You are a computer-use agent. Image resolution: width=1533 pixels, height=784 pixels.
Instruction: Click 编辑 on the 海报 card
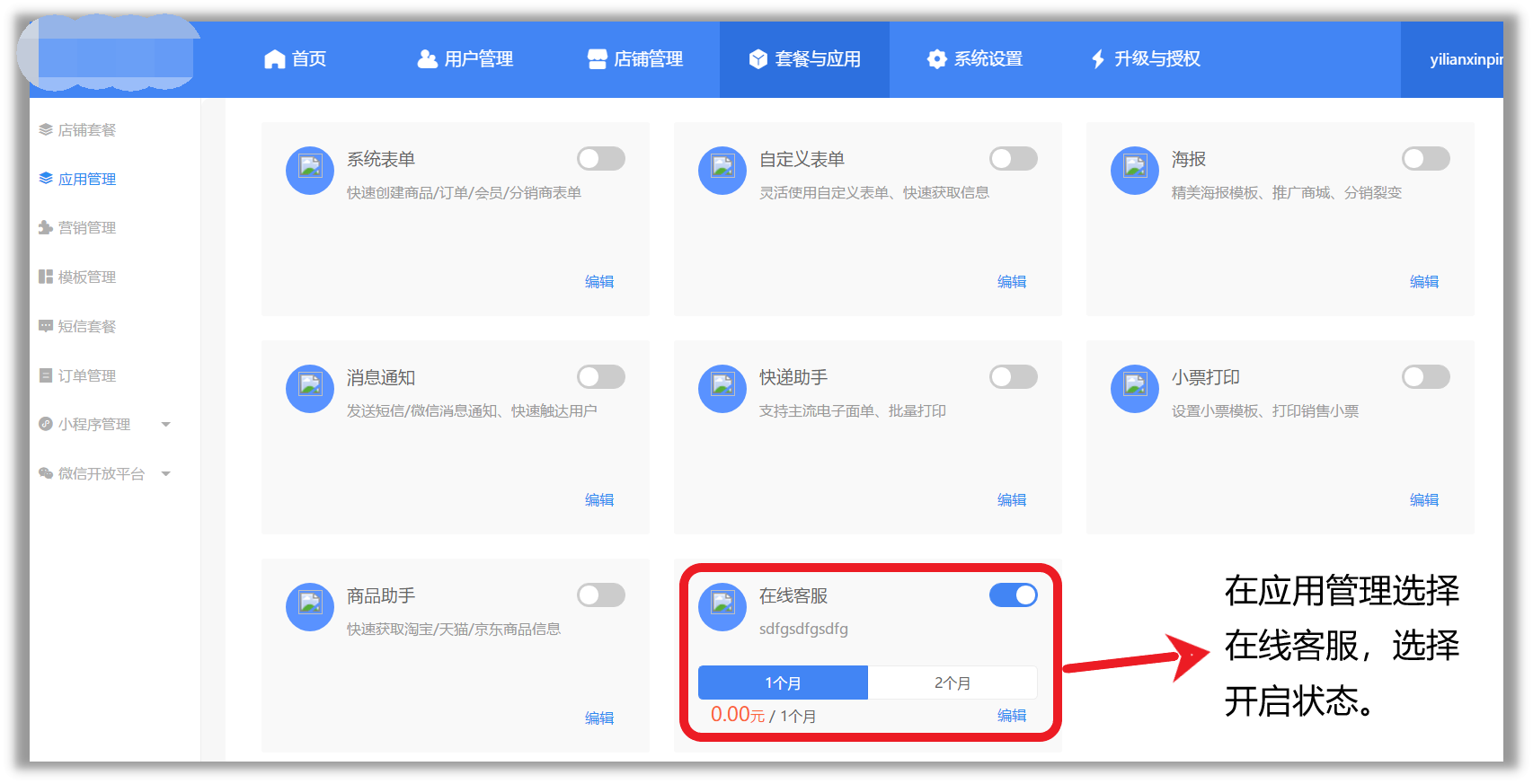pos(1424,282)
